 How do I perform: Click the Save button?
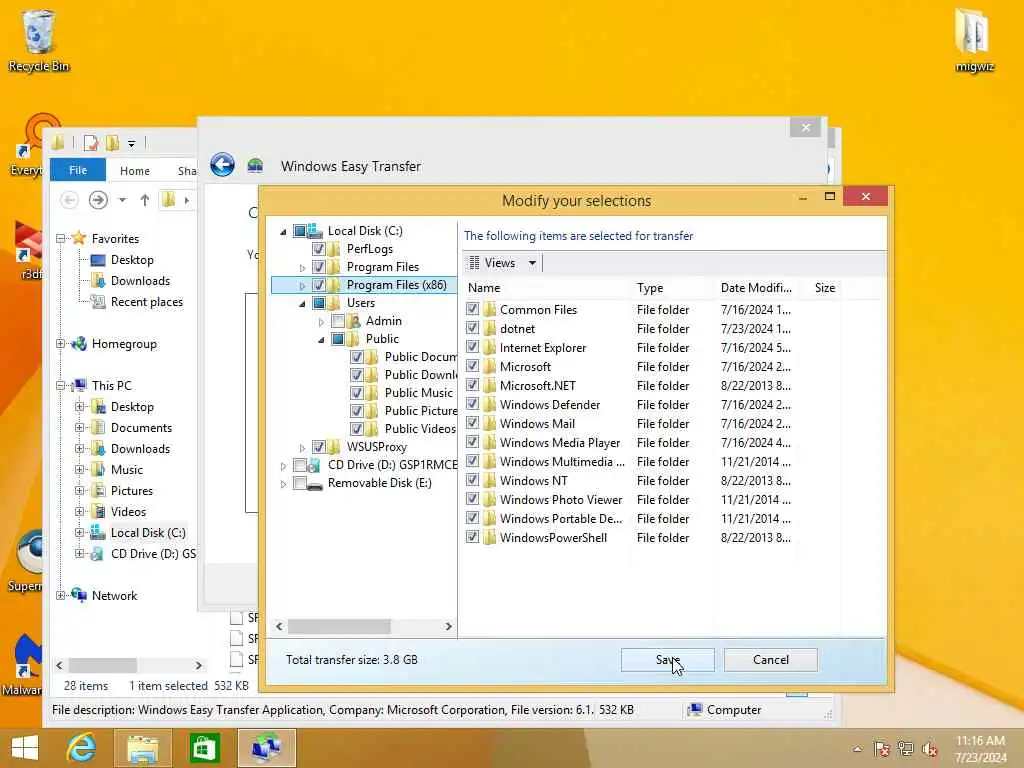coord(667,660)
